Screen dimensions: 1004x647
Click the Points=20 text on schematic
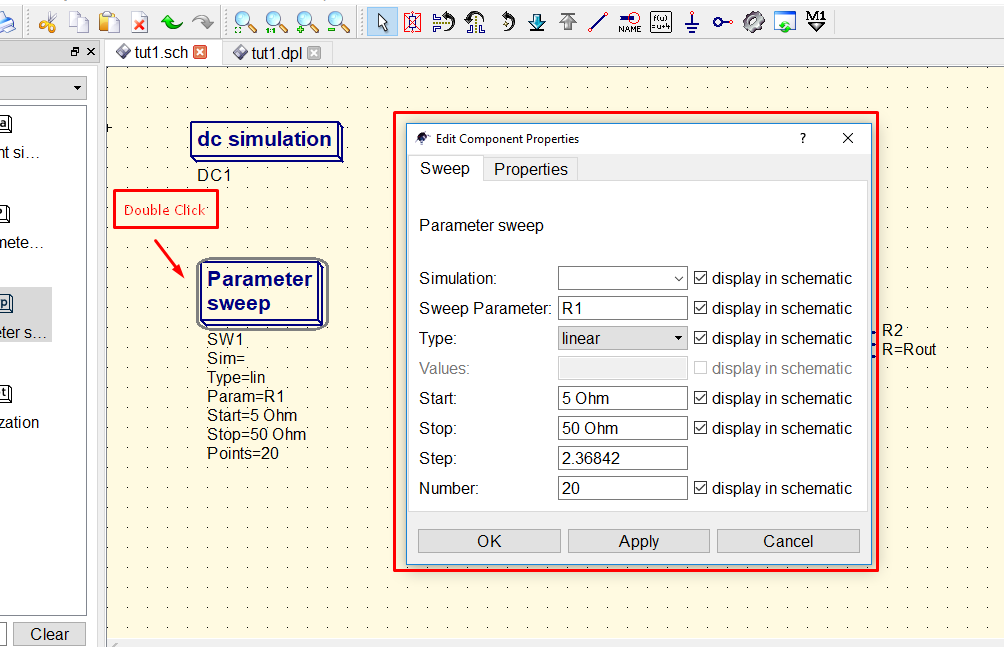click(x=243, y=454)
